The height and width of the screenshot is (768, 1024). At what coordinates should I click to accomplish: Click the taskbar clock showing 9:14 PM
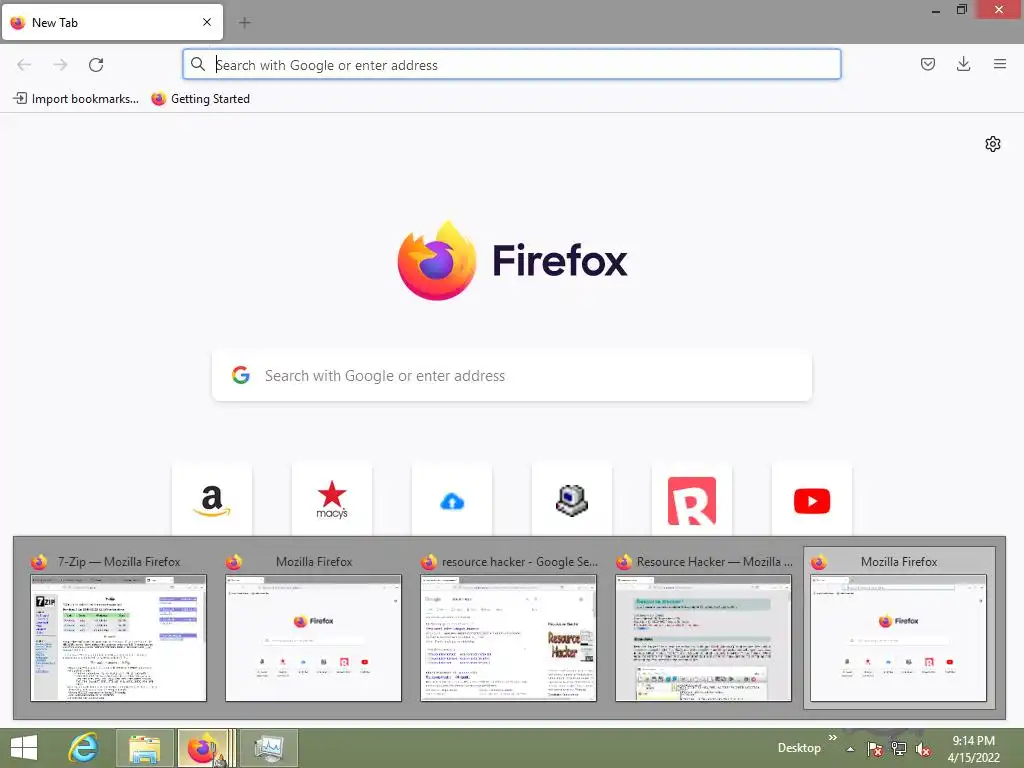974,748
